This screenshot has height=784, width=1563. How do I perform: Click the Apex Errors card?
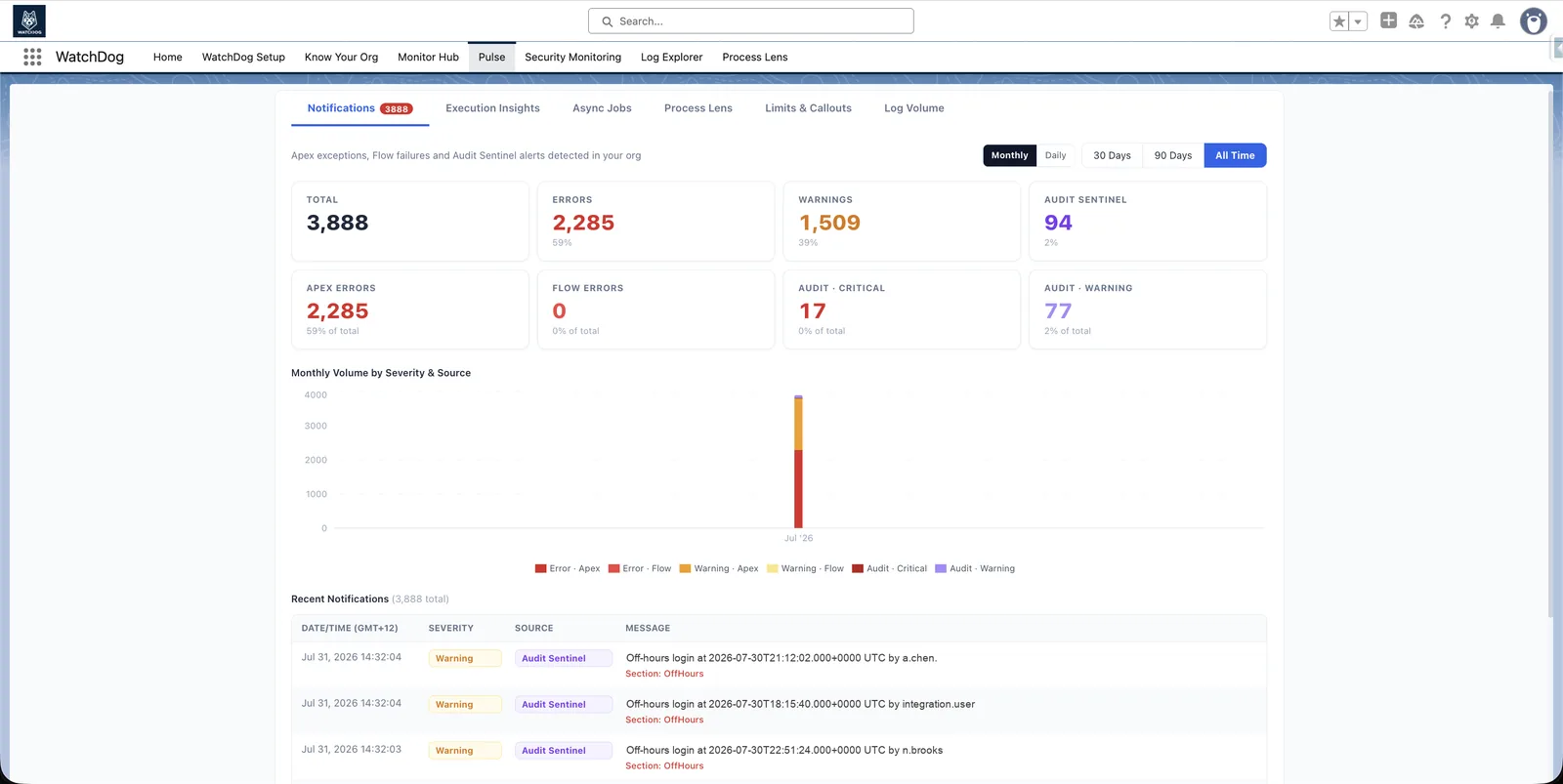tap(410, 309)
